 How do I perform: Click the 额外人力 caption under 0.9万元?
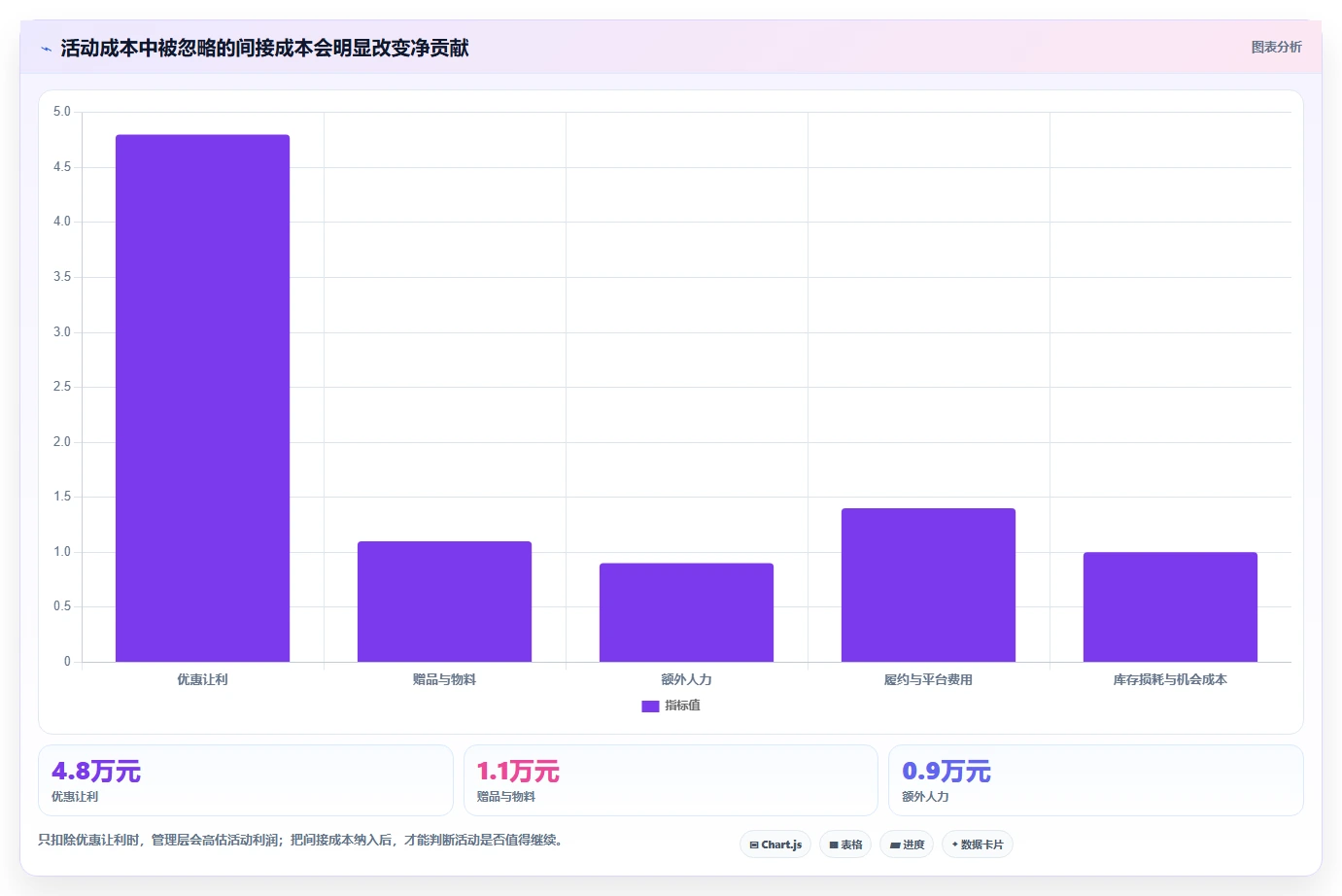click(x=925, y=797)
